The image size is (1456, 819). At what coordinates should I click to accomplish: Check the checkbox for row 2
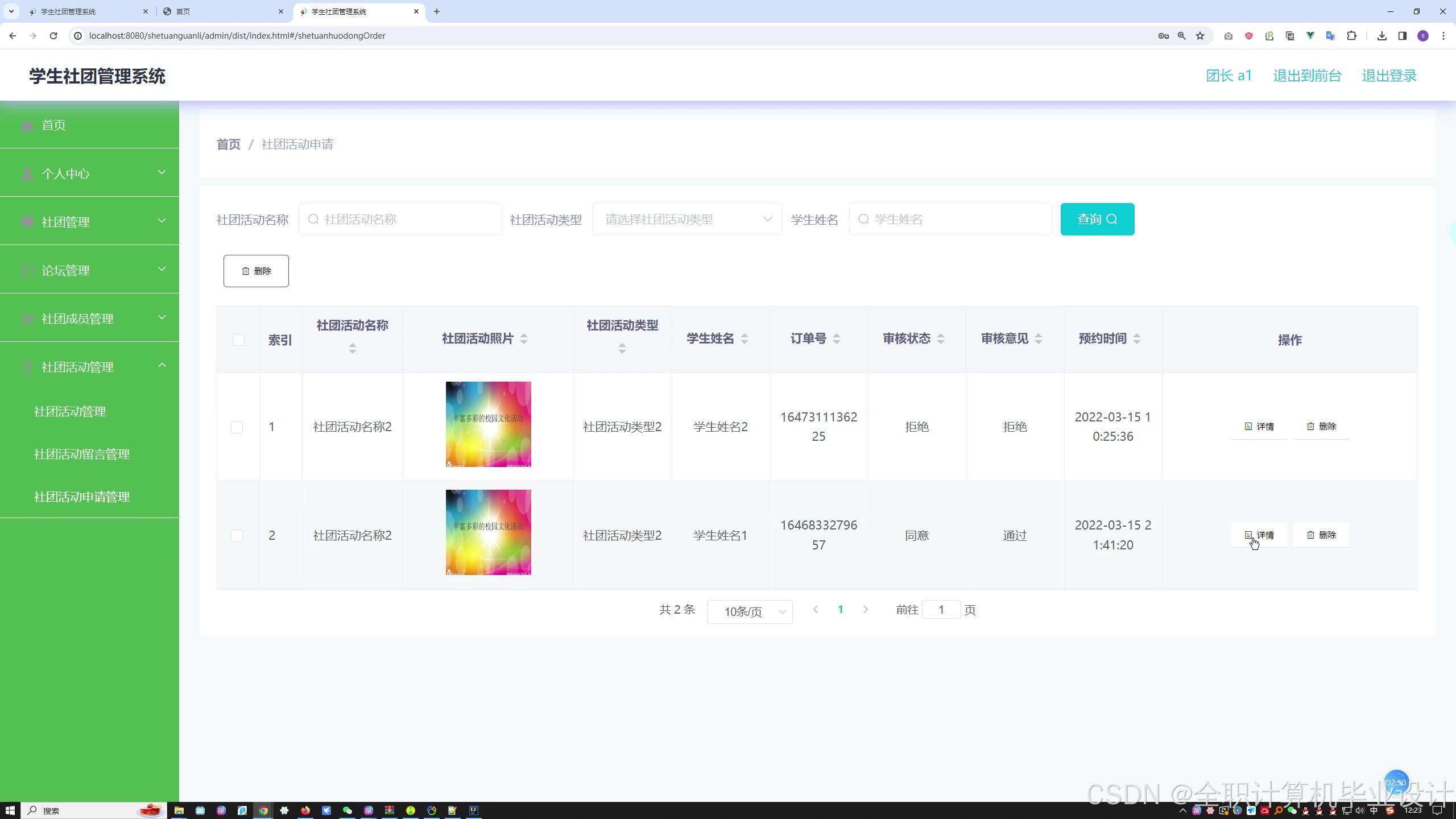(237, 535)
